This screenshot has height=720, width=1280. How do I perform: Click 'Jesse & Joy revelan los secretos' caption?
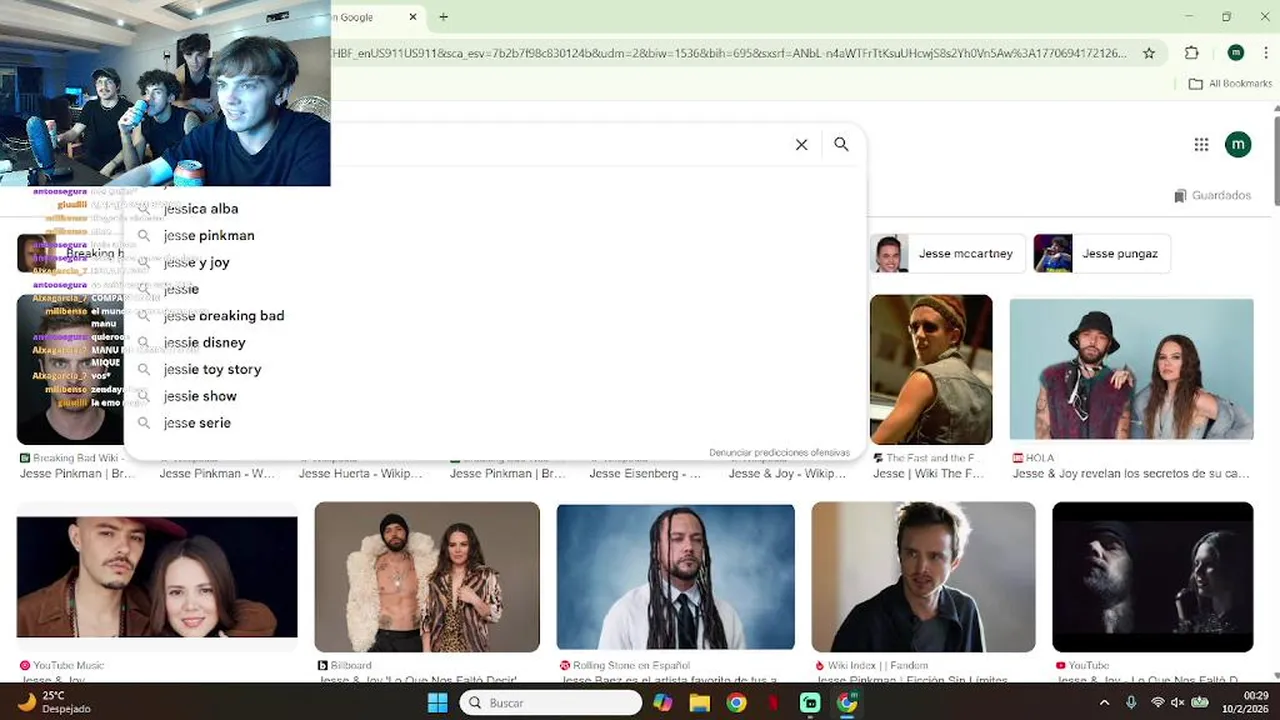click(1131, 474)
